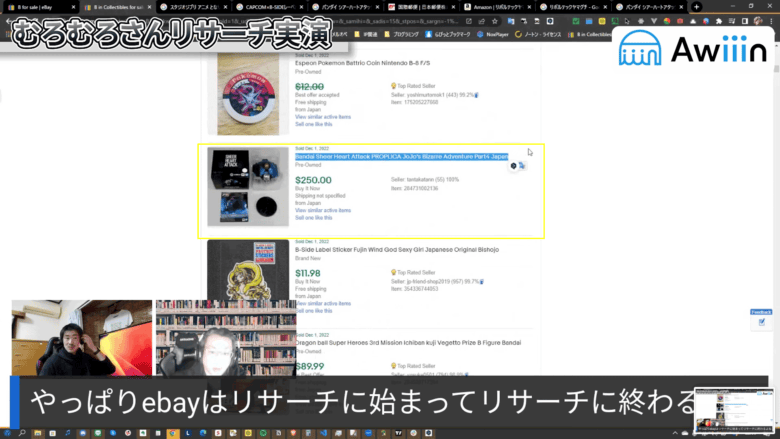Open small preview thumbnail at bottom right

tap(734, 411)
